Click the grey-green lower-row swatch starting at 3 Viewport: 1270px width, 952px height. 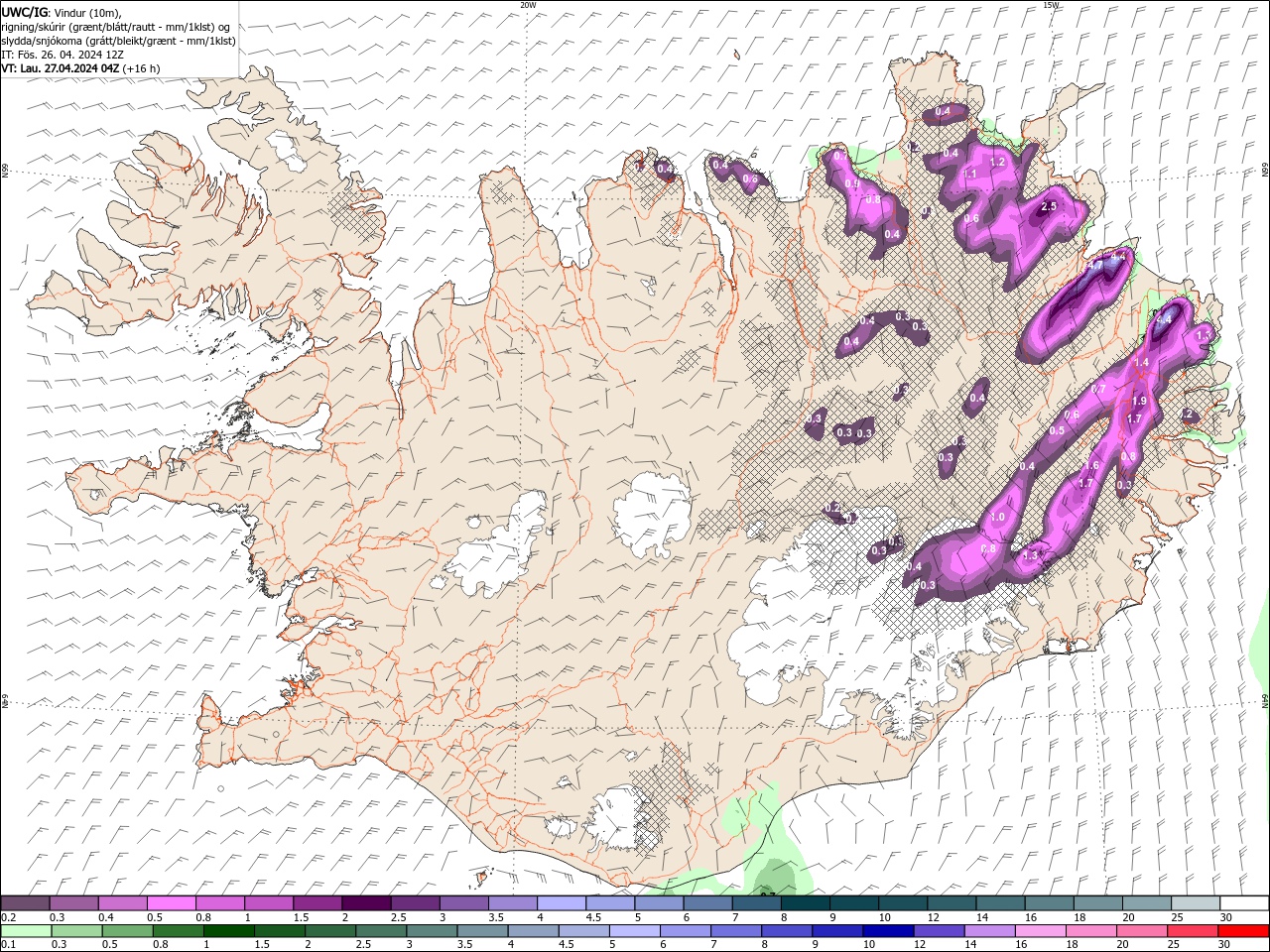coord(432,931)
